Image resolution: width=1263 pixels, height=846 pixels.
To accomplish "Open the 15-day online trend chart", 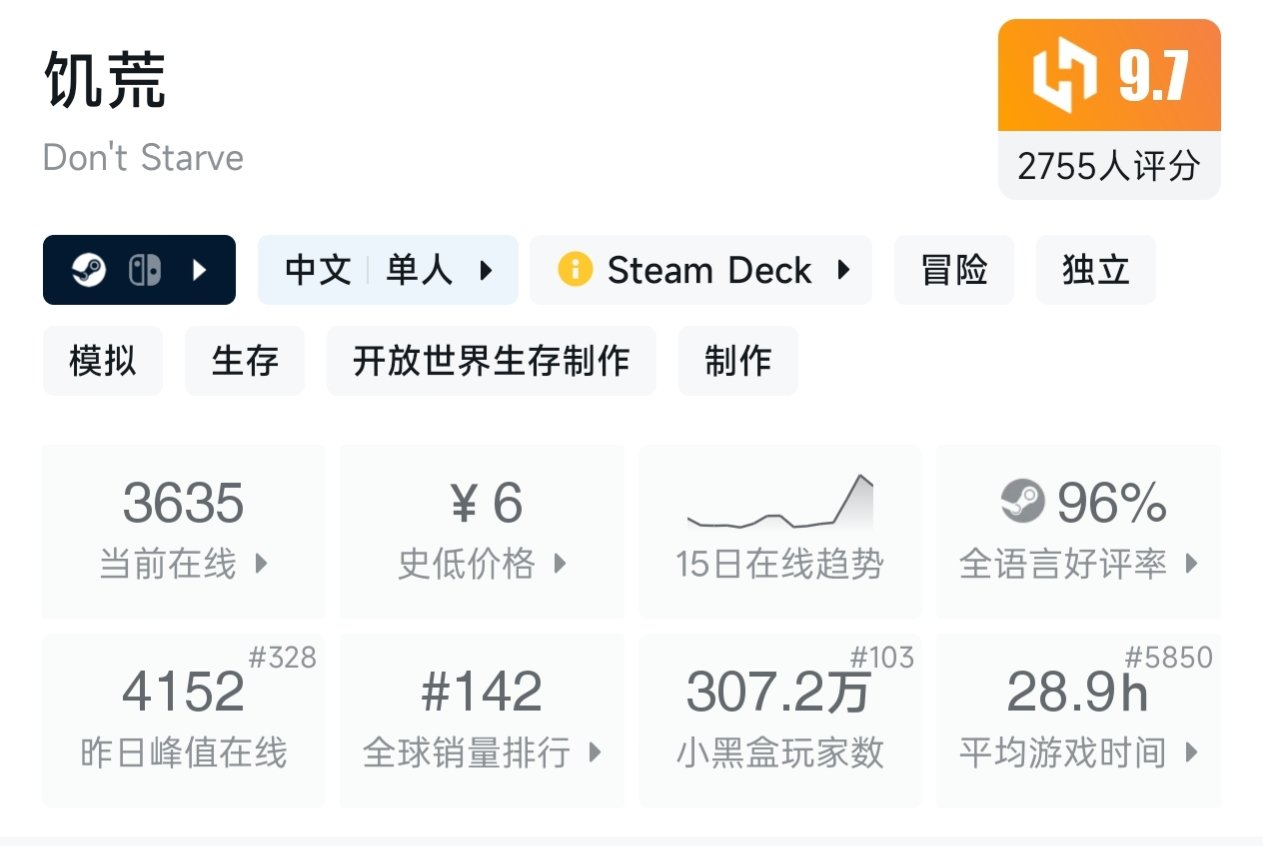I will 780,531.
